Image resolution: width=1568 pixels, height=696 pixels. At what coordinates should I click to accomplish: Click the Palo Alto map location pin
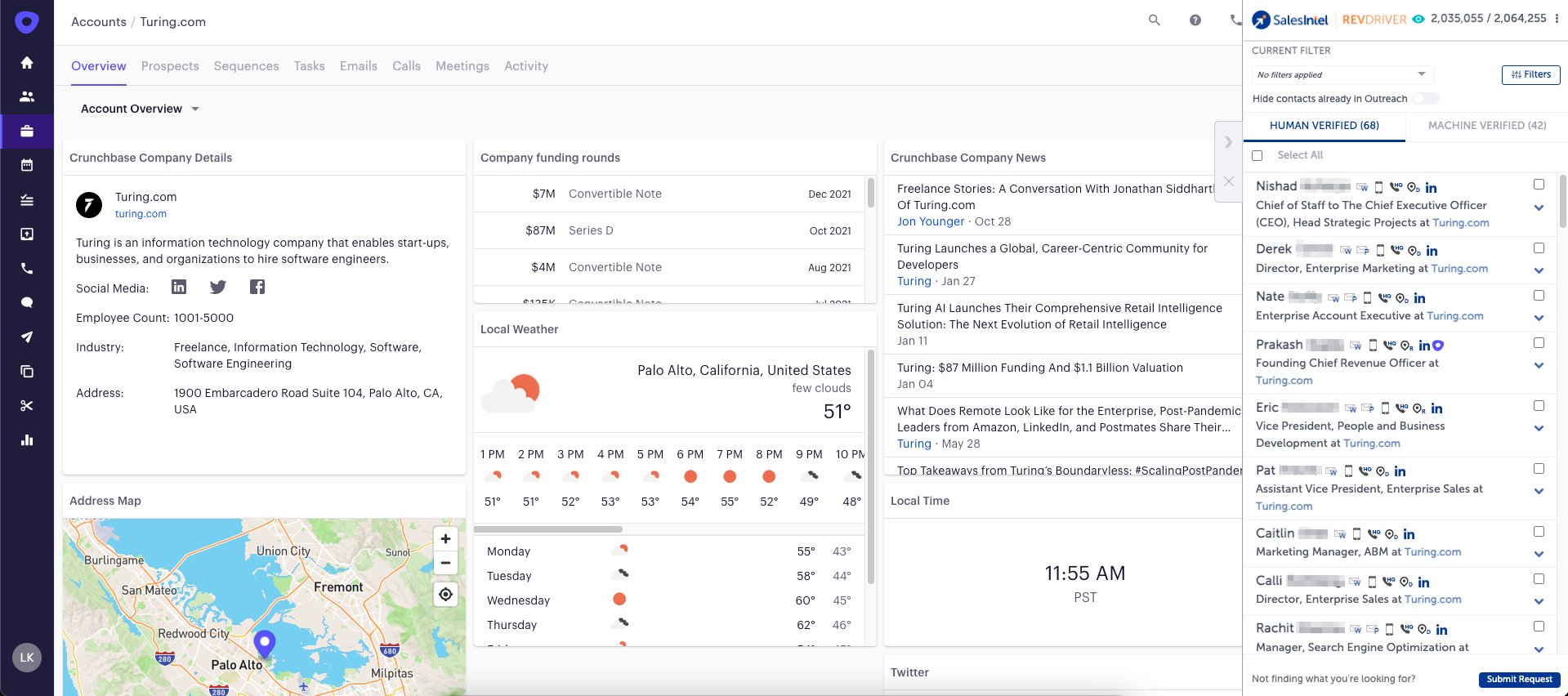(264, 645)
